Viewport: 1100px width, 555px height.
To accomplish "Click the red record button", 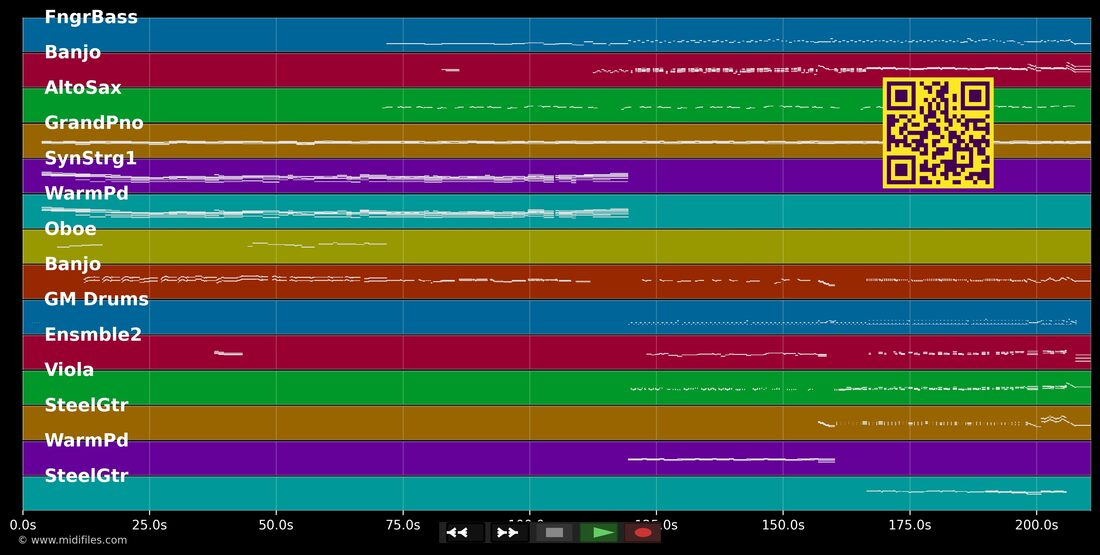I will pos(643,533).
